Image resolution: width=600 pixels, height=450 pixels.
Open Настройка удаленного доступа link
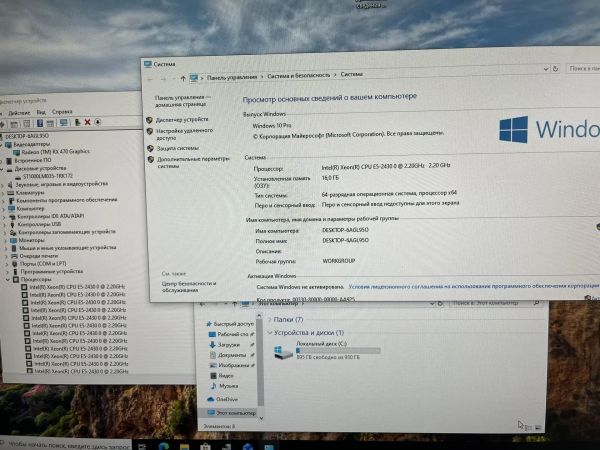(x=184, y=134)
